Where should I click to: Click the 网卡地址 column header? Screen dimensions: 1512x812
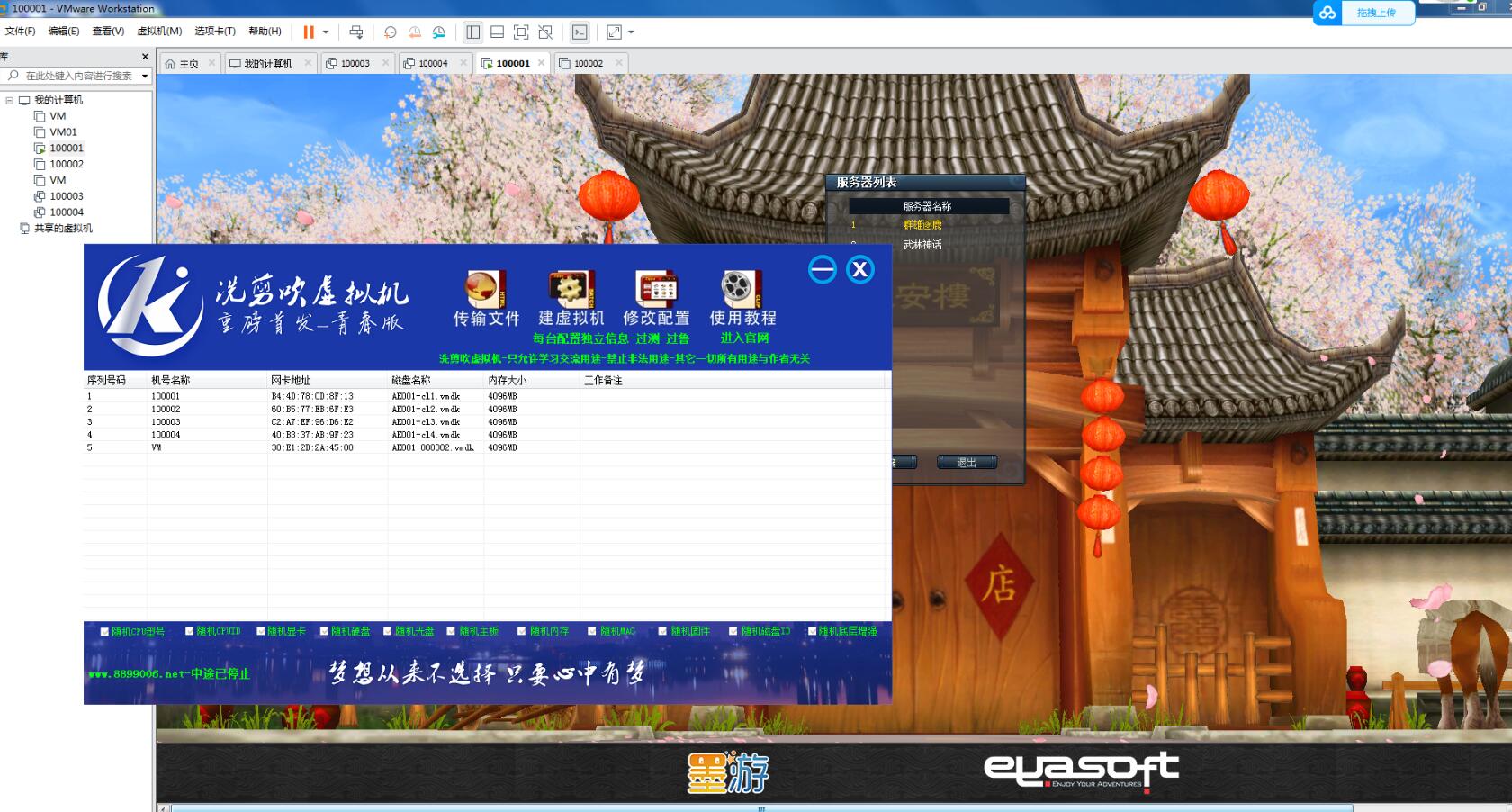(x=328, y=381)
